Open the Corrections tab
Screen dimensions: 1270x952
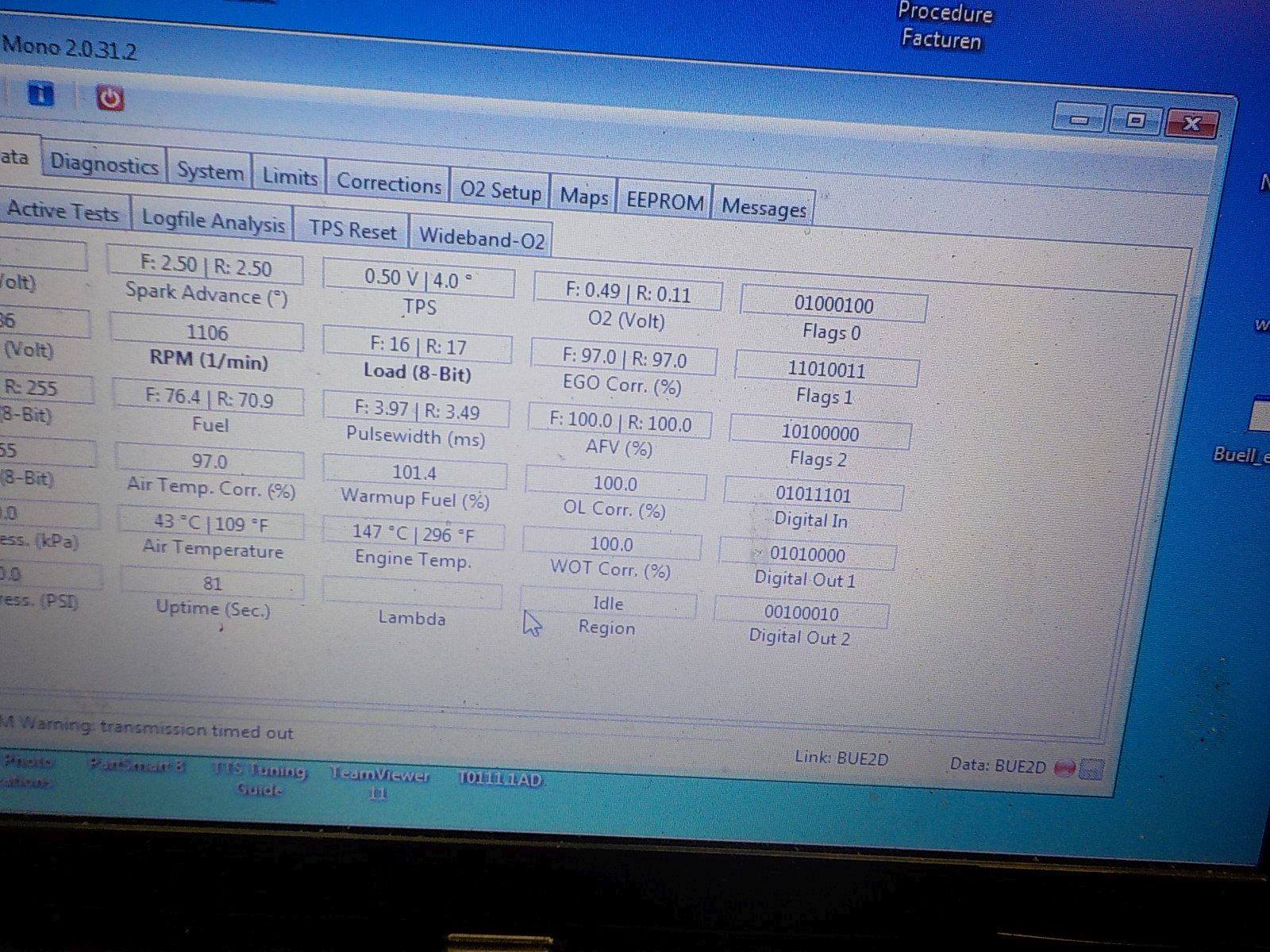[388, 183]
